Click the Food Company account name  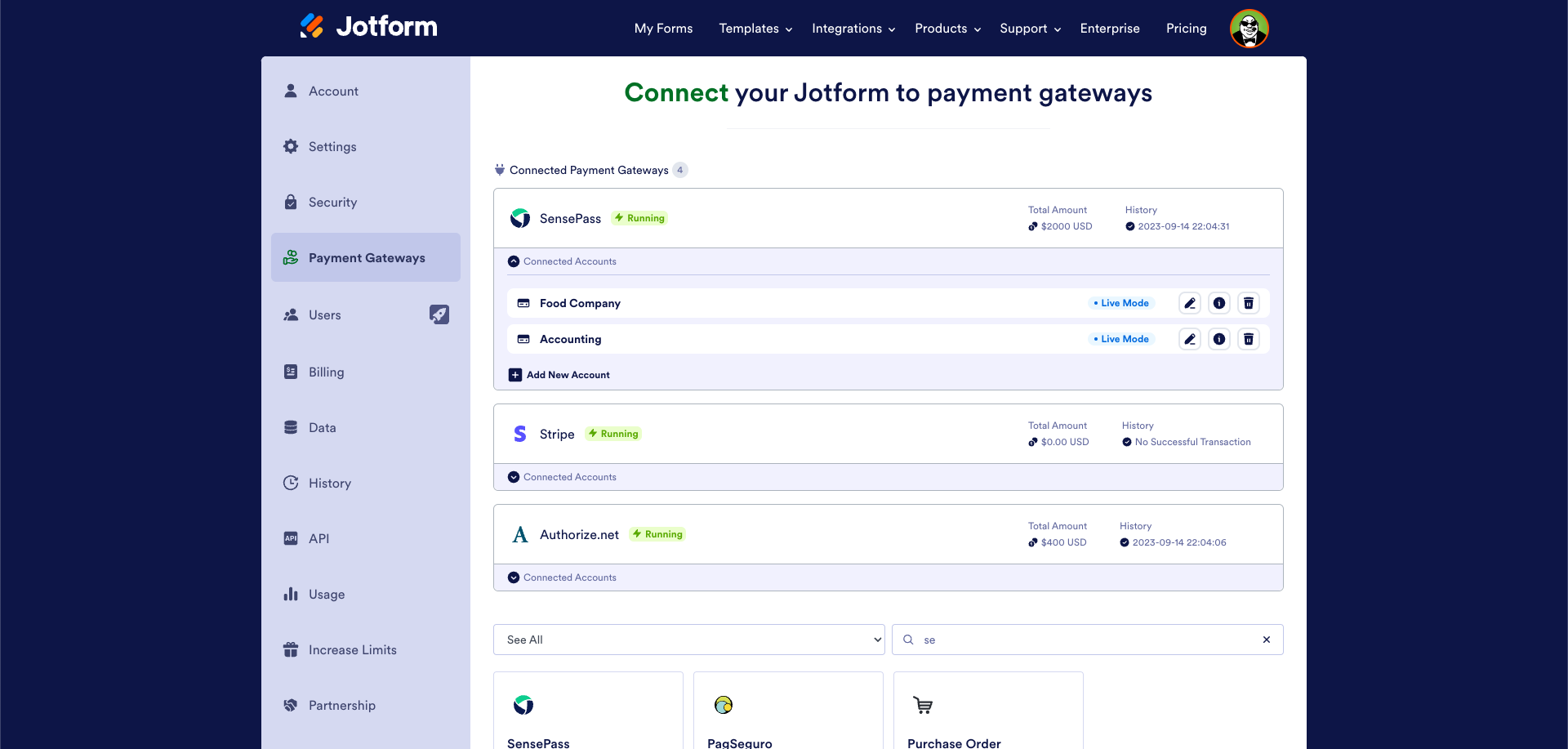coord(580,303)
